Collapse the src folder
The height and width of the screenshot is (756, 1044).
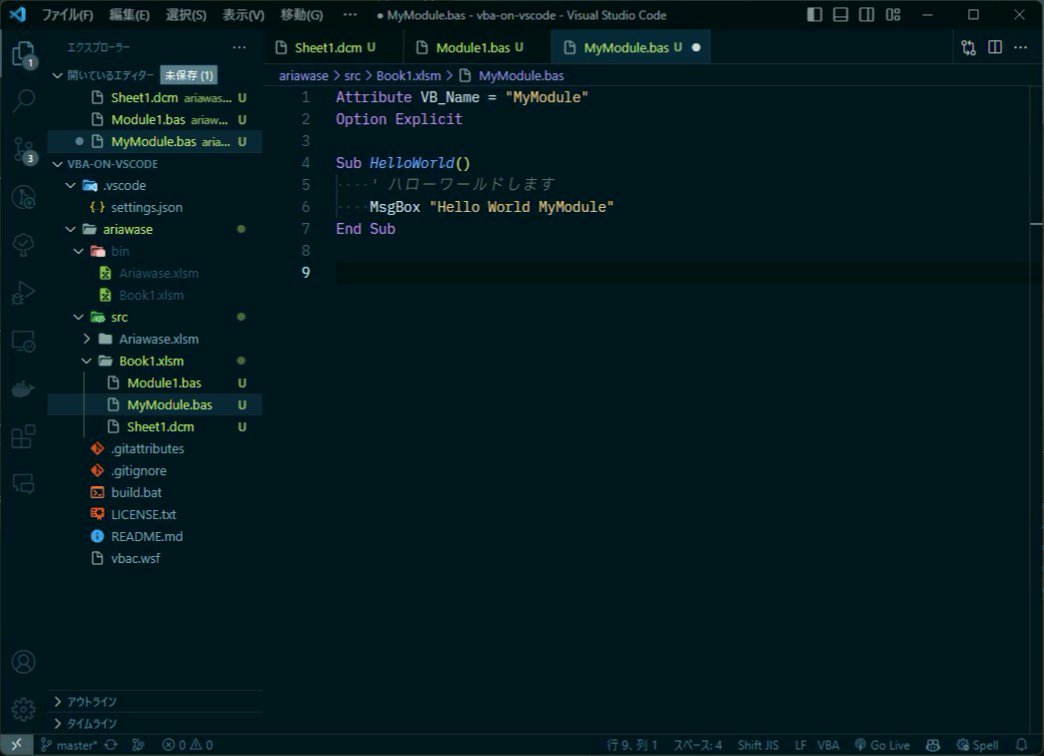tap(79, 317)
